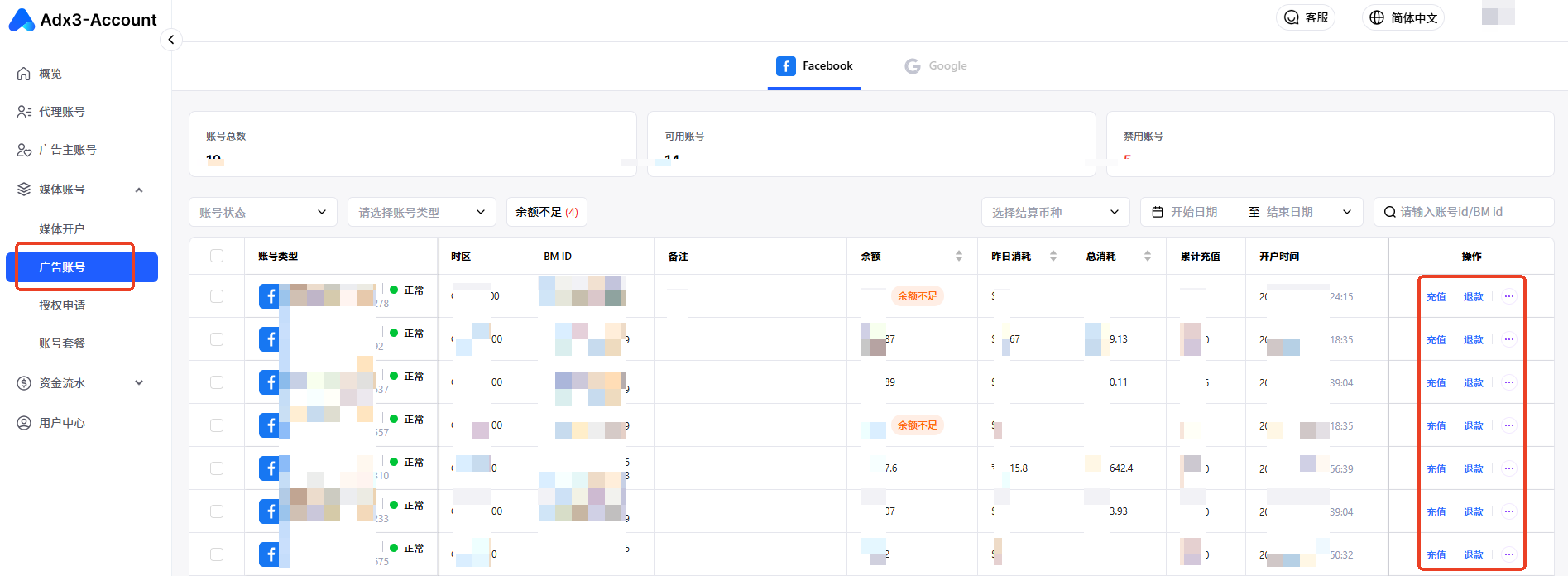
Task: Open the 账号状态 dropdown
Action: (x=262, y=213)
